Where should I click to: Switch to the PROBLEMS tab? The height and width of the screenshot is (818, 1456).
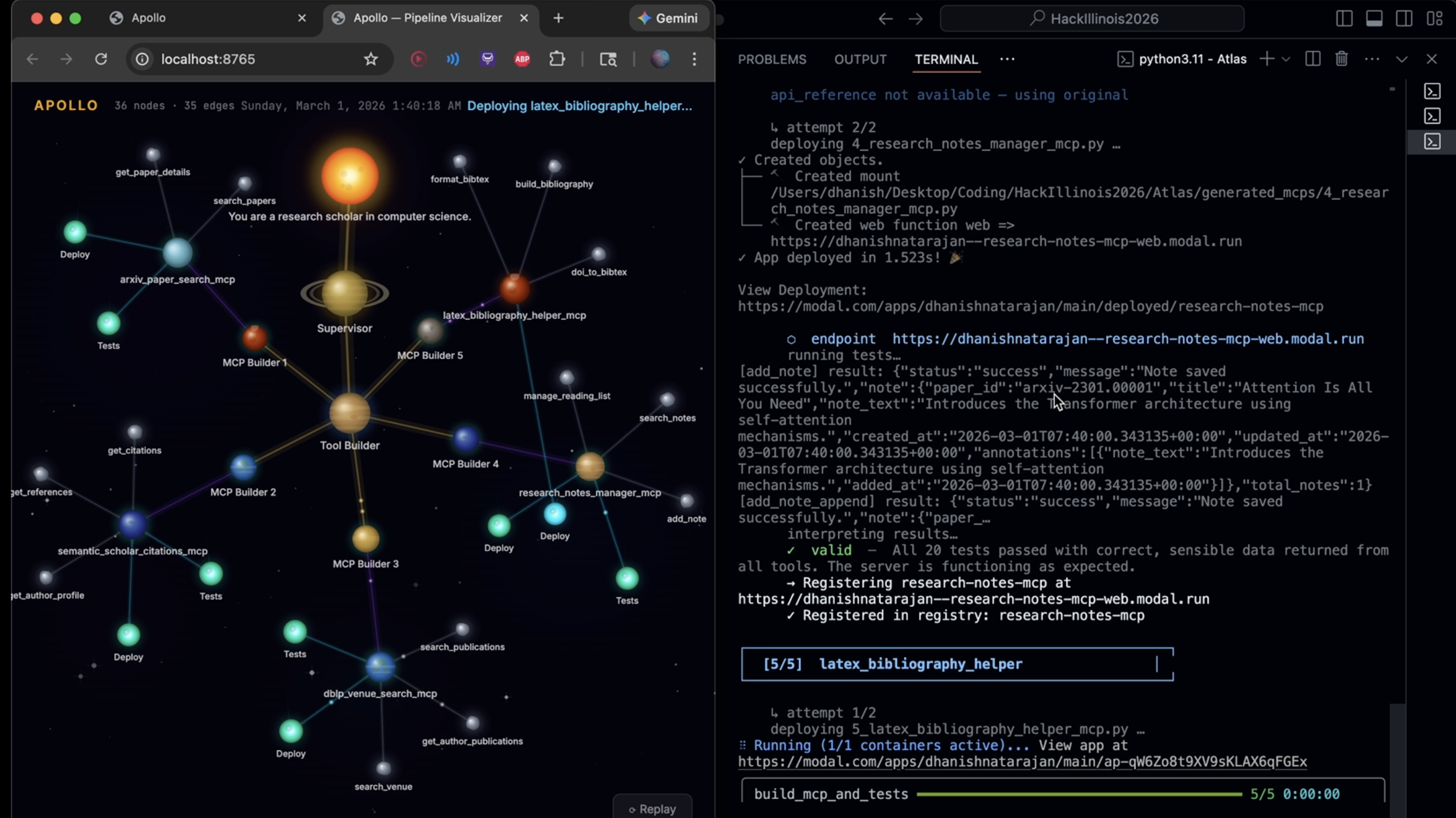coord(772,59)
